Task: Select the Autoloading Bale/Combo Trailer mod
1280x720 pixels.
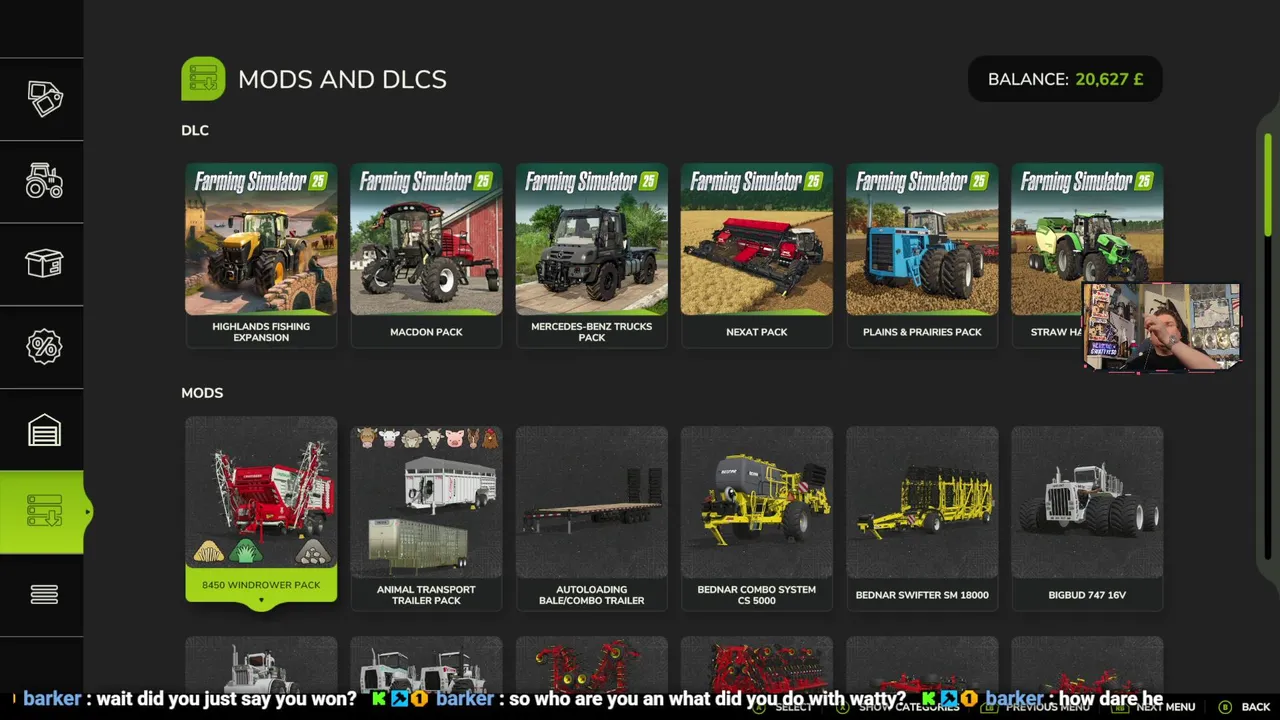Action: [x=591, y=518]
